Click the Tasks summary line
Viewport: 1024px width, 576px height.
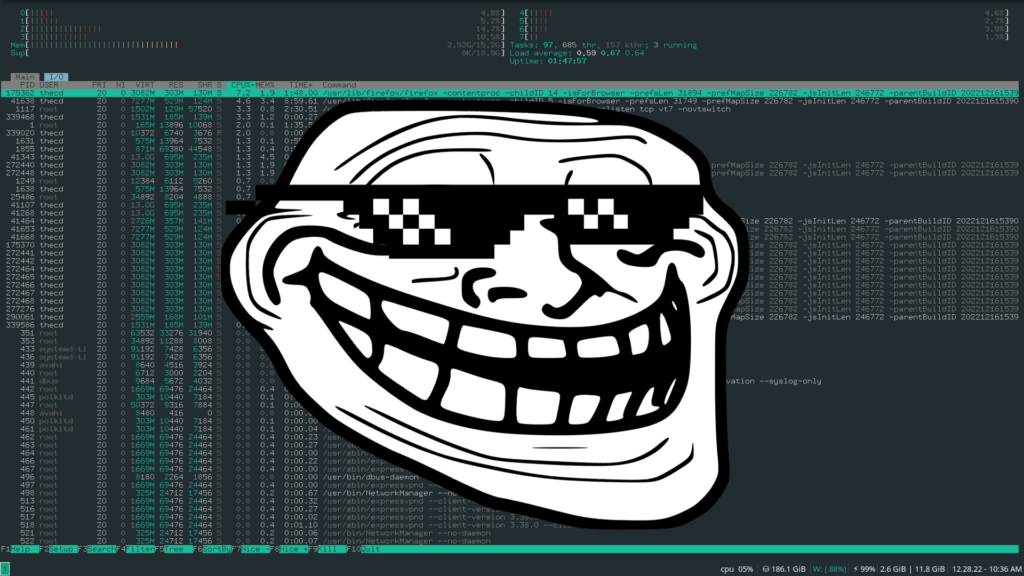click(603, 45)
